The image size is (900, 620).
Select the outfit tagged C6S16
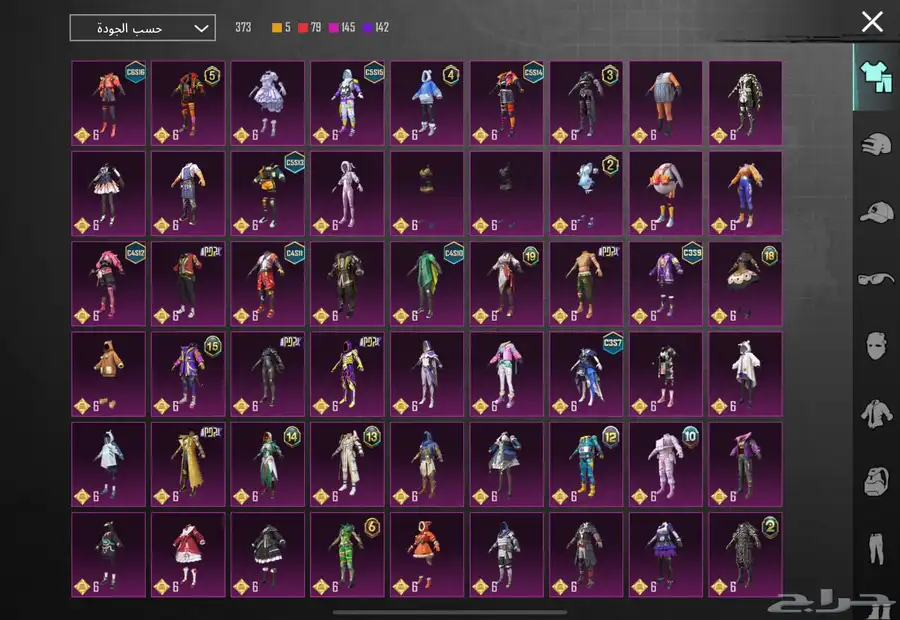pyautogui.click(x=108, y=103)
